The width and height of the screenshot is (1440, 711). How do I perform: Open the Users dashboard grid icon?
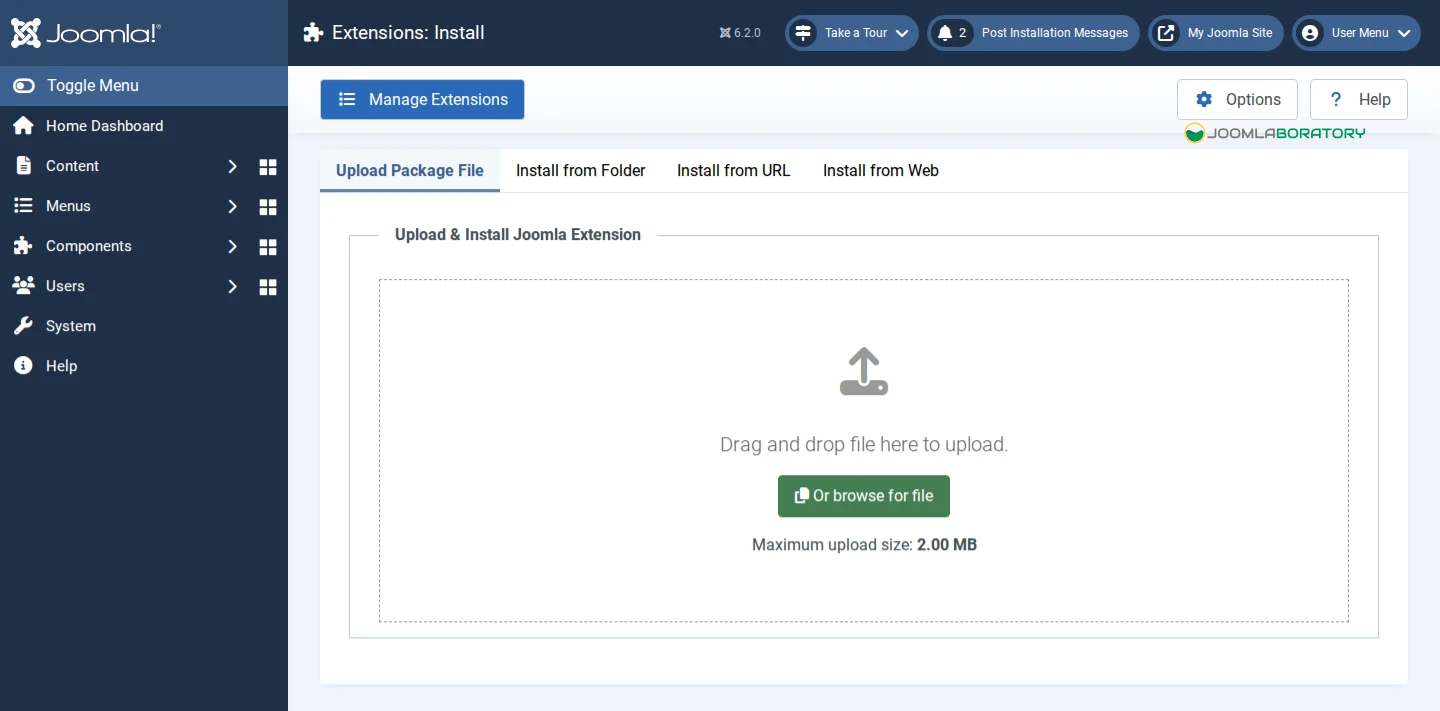pos(268,287)
